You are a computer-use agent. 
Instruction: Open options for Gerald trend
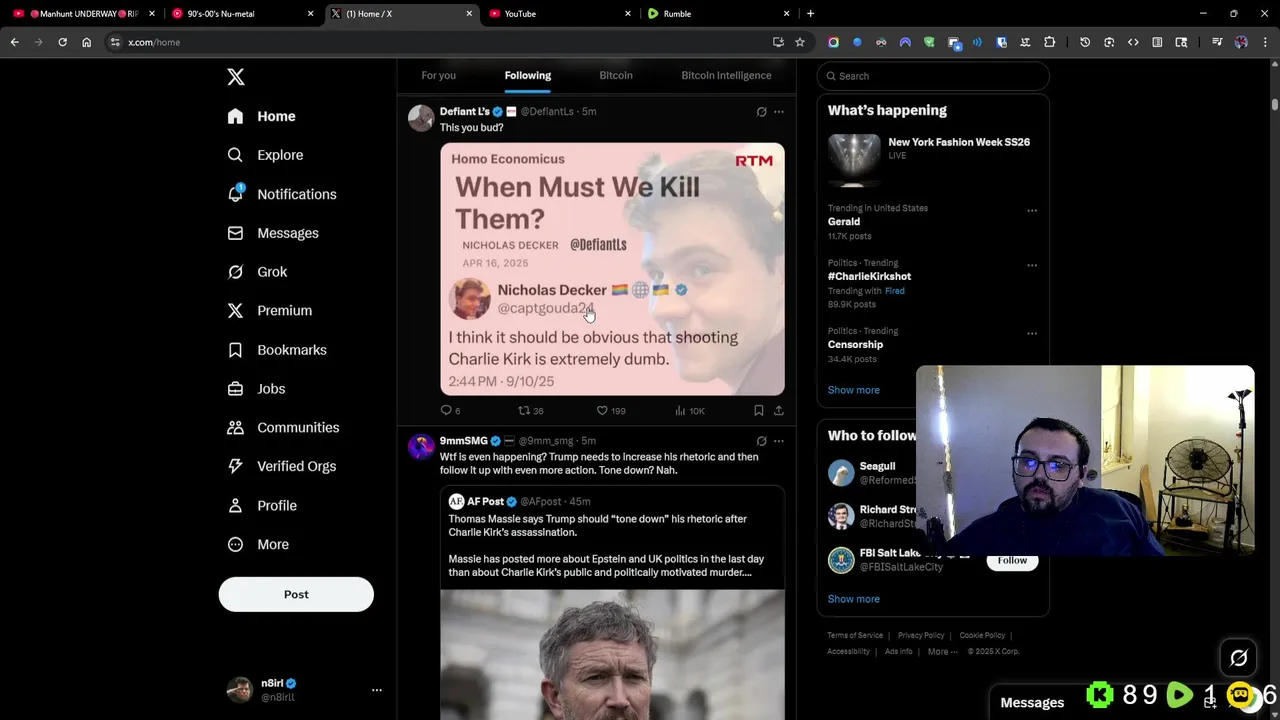(x=1032, y=211)
